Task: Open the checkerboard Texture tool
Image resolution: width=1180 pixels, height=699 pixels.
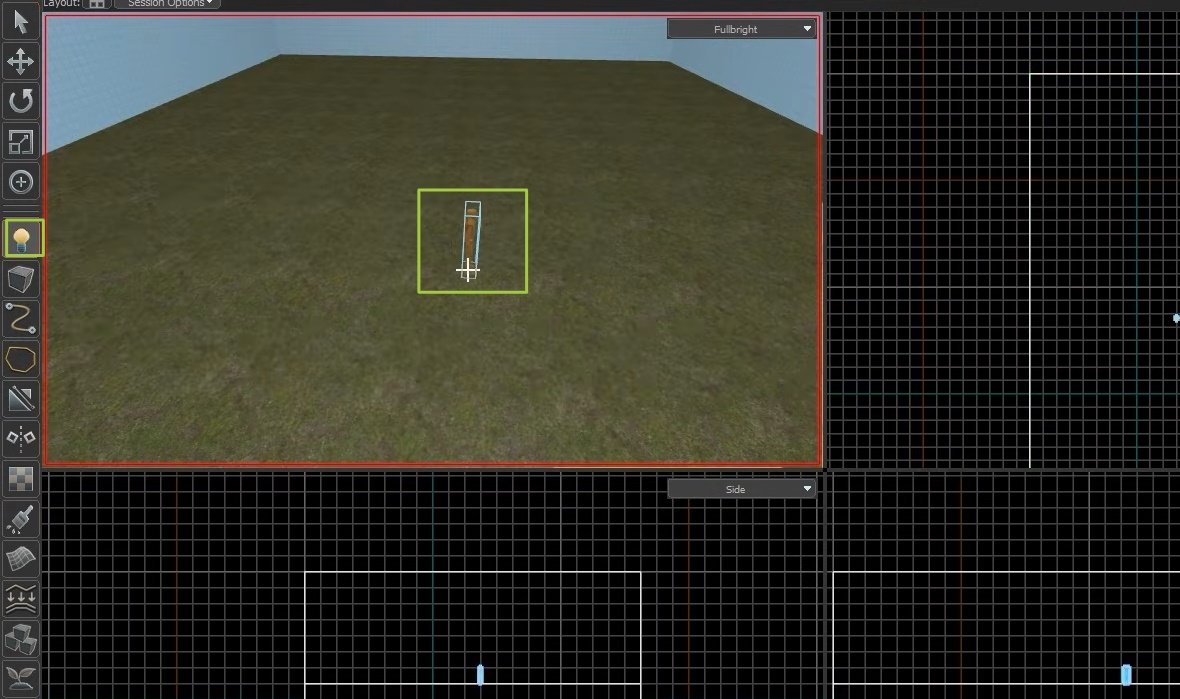Action: click(21, 478)
